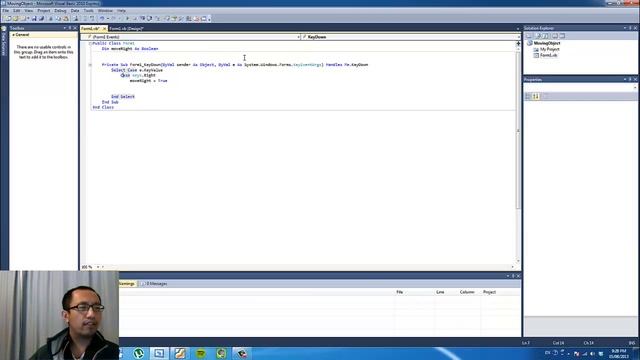Collapse the Form1_KeyDown sub region
640x360 pixels.
click(x=90, y=65)
